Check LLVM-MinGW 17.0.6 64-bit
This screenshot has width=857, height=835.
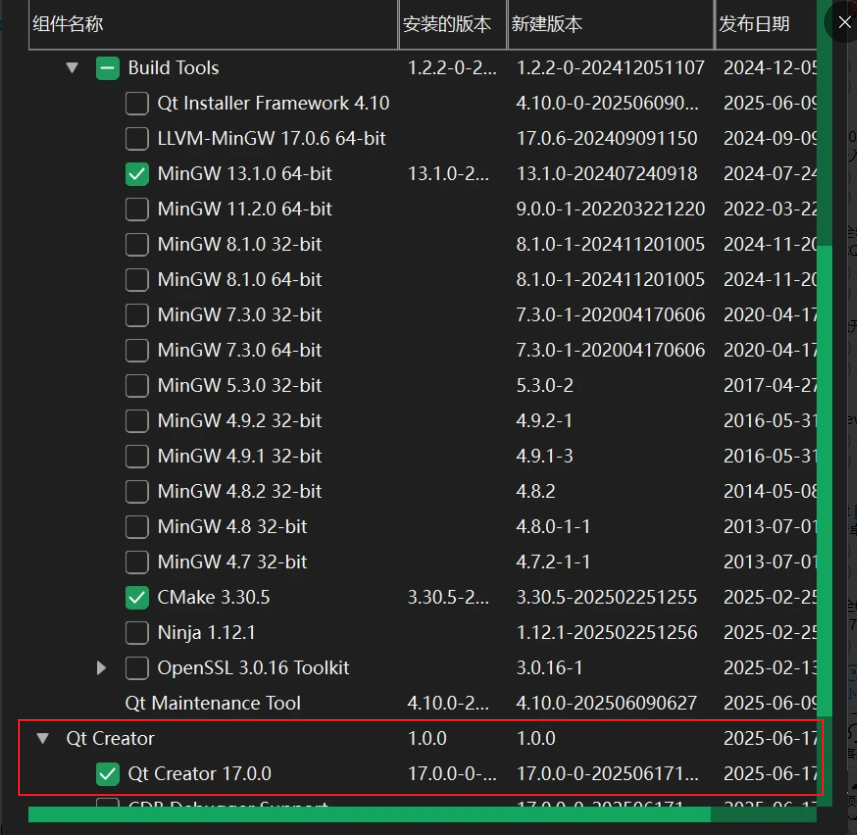pyautogui.click(x=137, y=139)
